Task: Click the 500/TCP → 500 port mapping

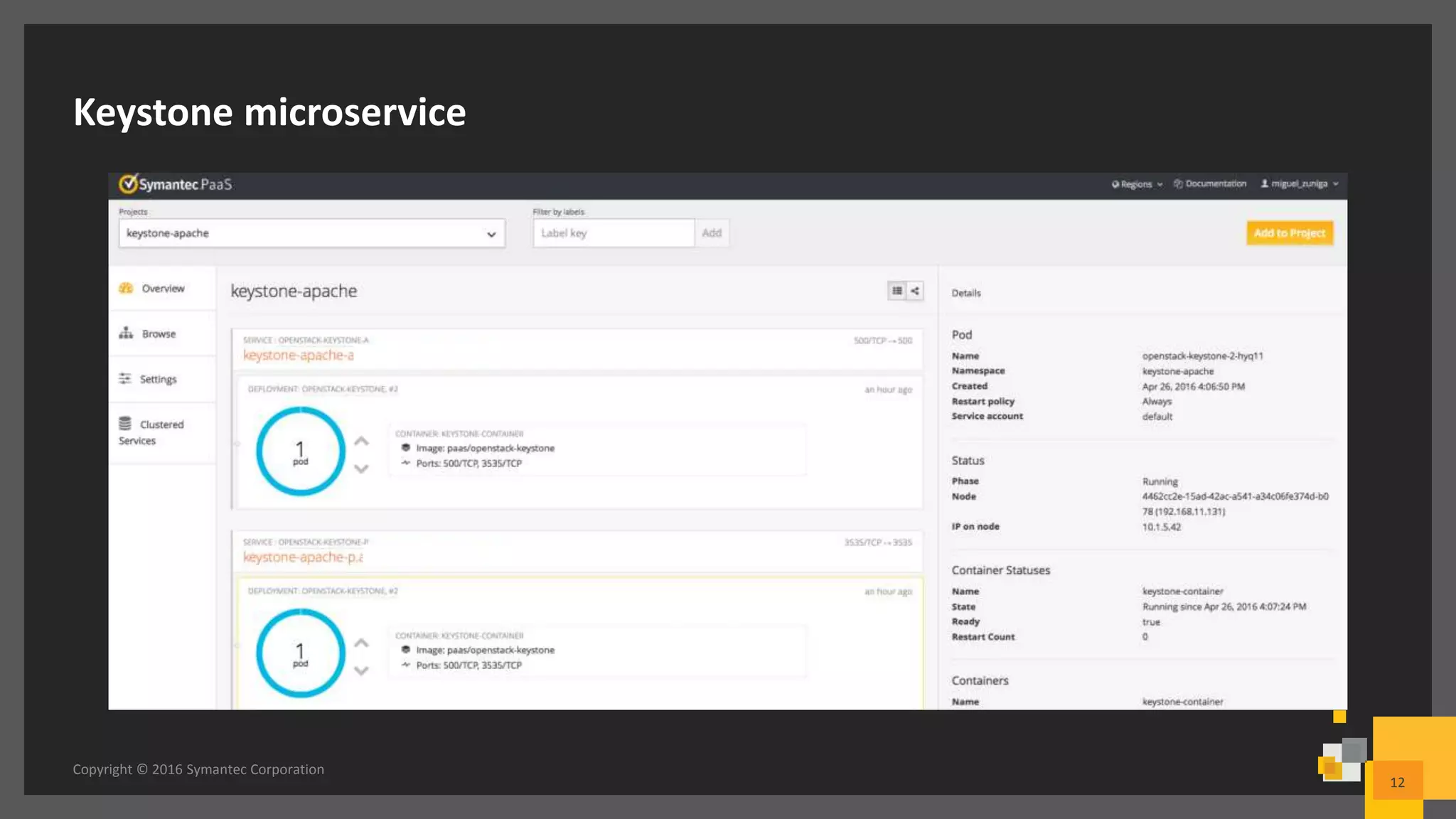Action: pyautogui.click(x=883, y=341)
